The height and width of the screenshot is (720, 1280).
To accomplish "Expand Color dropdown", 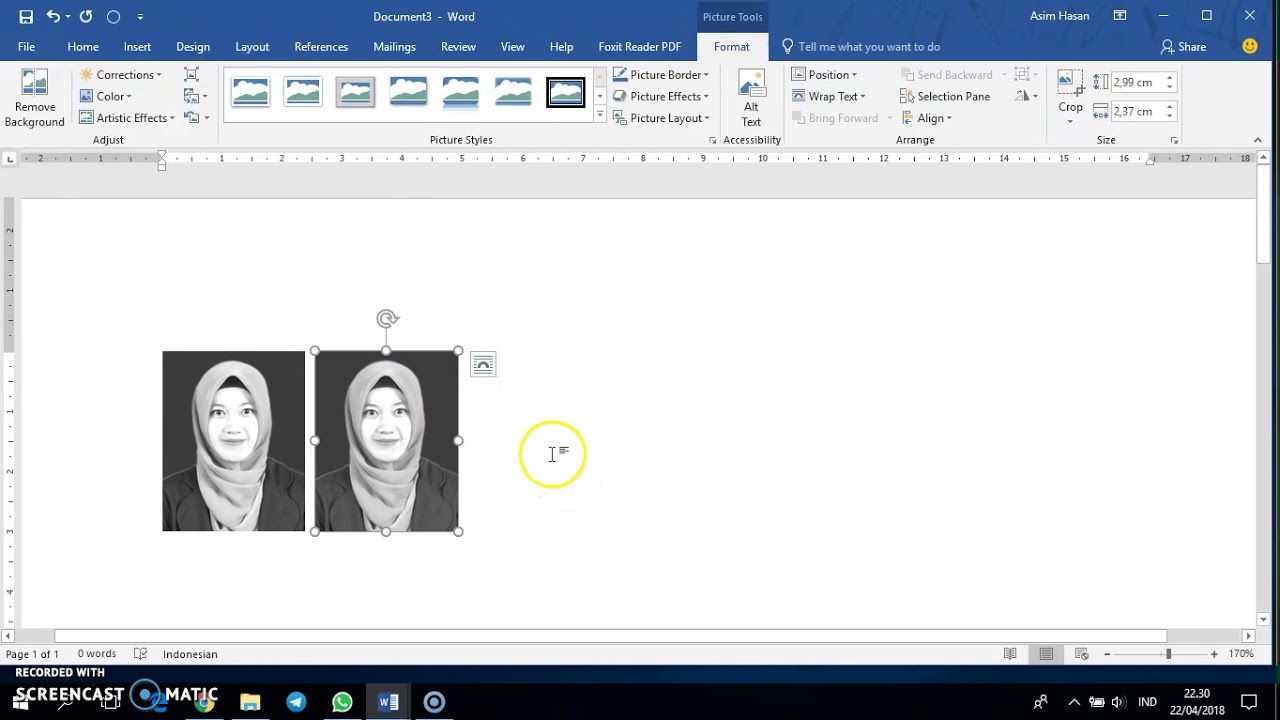I will (x=106, y=96).
